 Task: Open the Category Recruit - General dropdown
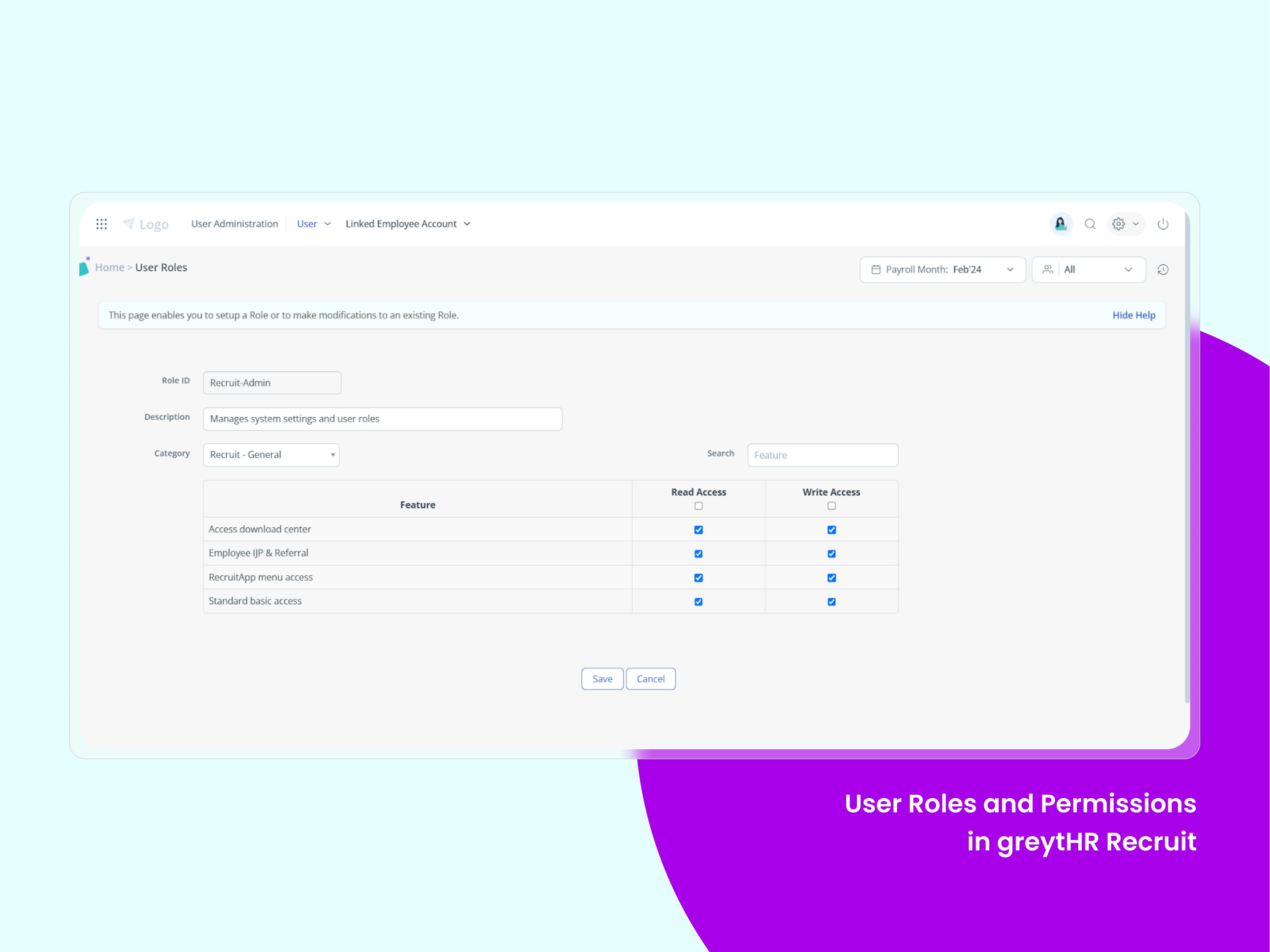pos(271,455)
